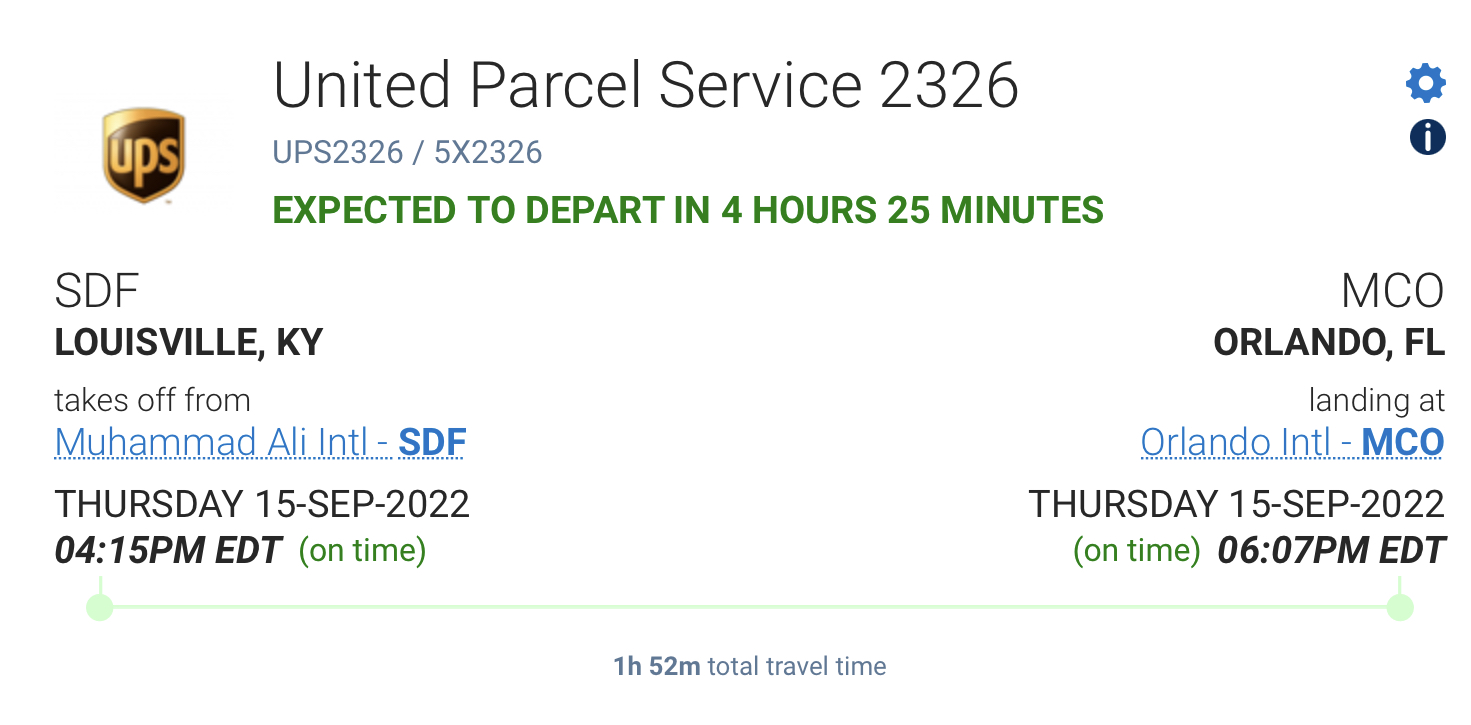
Task: Click the UPS2326 / 5X2326 flight identifier
Action: click(407, 153)
